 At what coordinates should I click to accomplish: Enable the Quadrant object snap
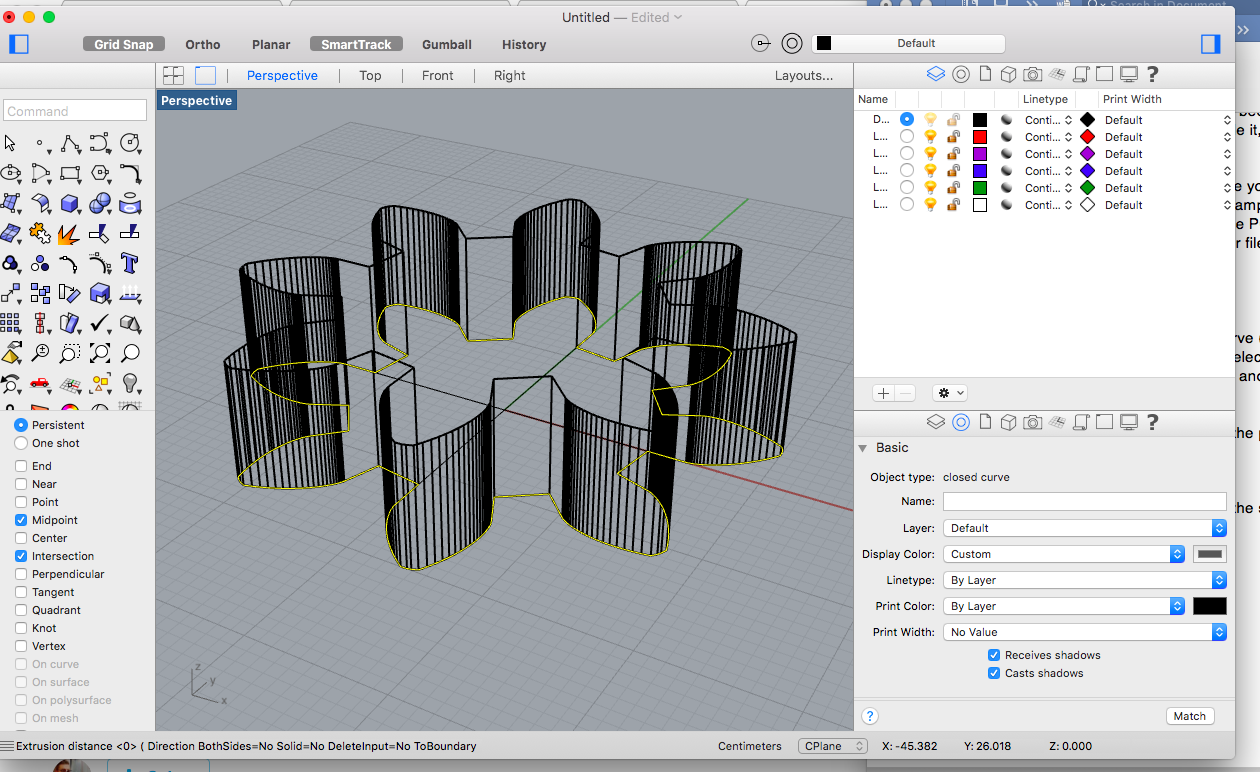coord(21,610)
